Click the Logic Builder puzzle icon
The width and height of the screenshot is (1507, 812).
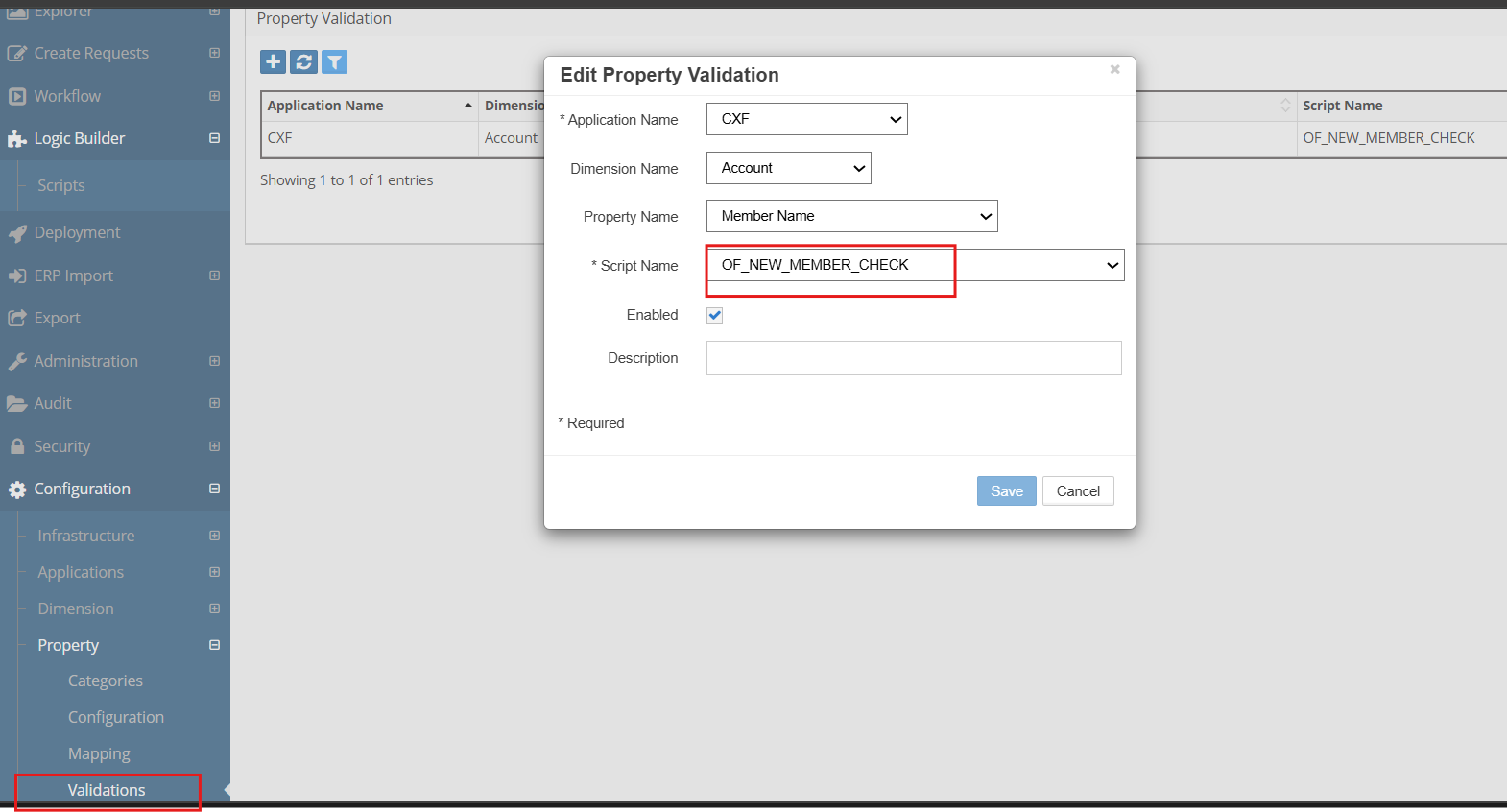coord(16,139)
